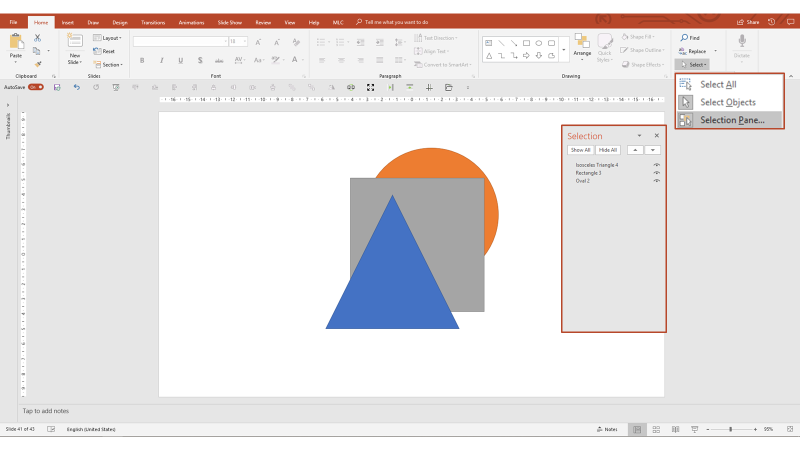The image size is (800, 450).
Task: Click the Cut scissors icon
Action: (x=37, y=38)
